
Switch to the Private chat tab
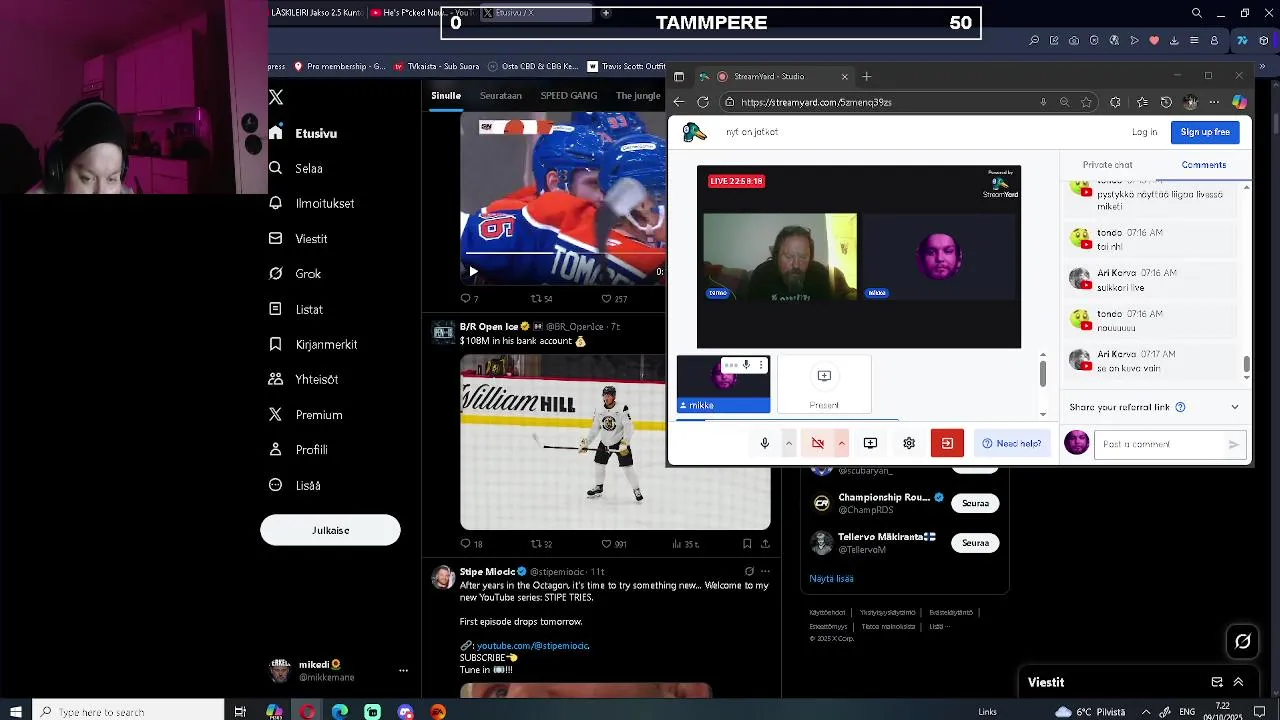(1107, 165)
